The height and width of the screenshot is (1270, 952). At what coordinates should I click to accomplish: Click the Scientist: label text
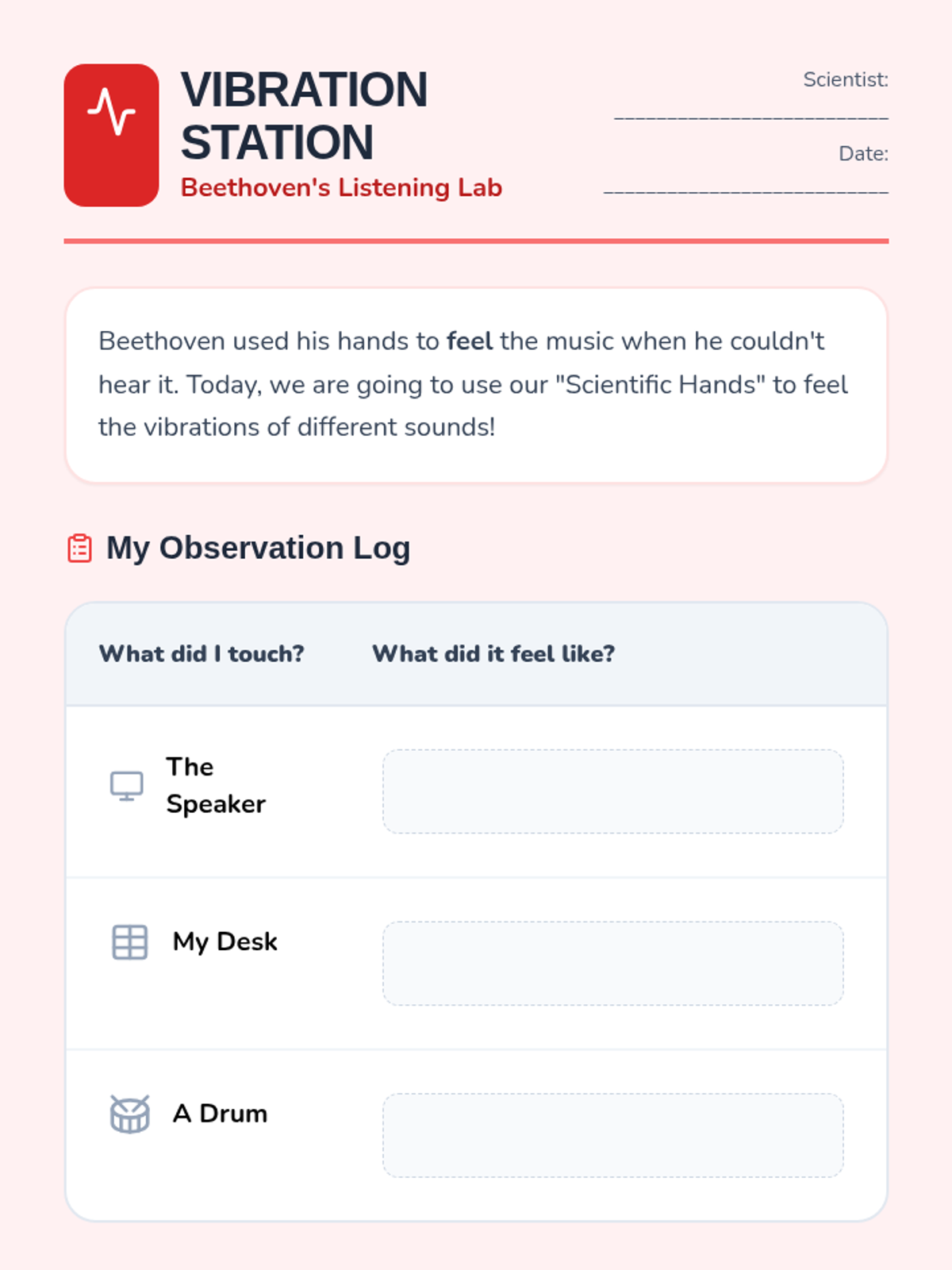(846, 79)
